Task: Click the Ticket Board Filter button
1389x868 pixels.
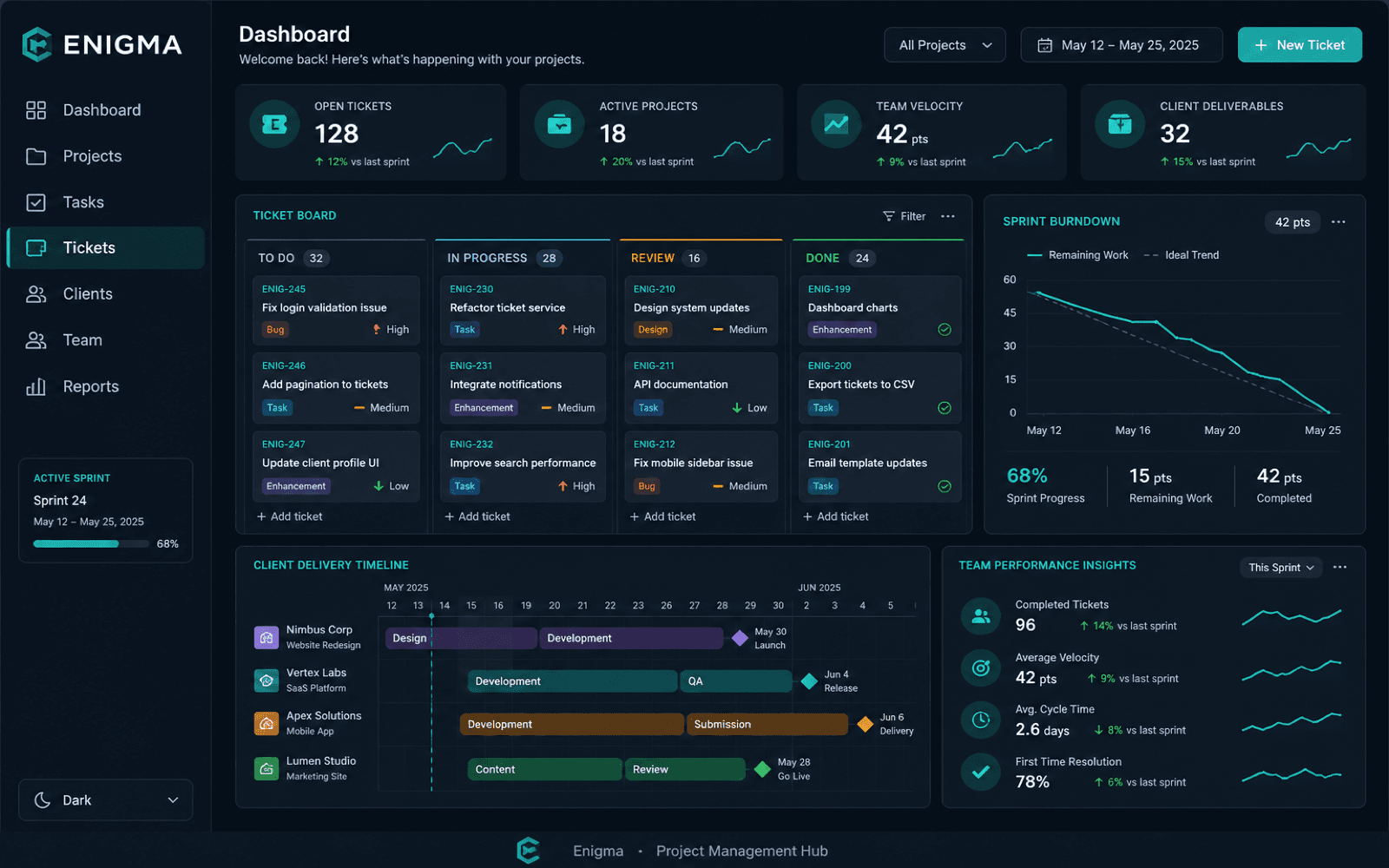Action: click(x=905, y=216)
